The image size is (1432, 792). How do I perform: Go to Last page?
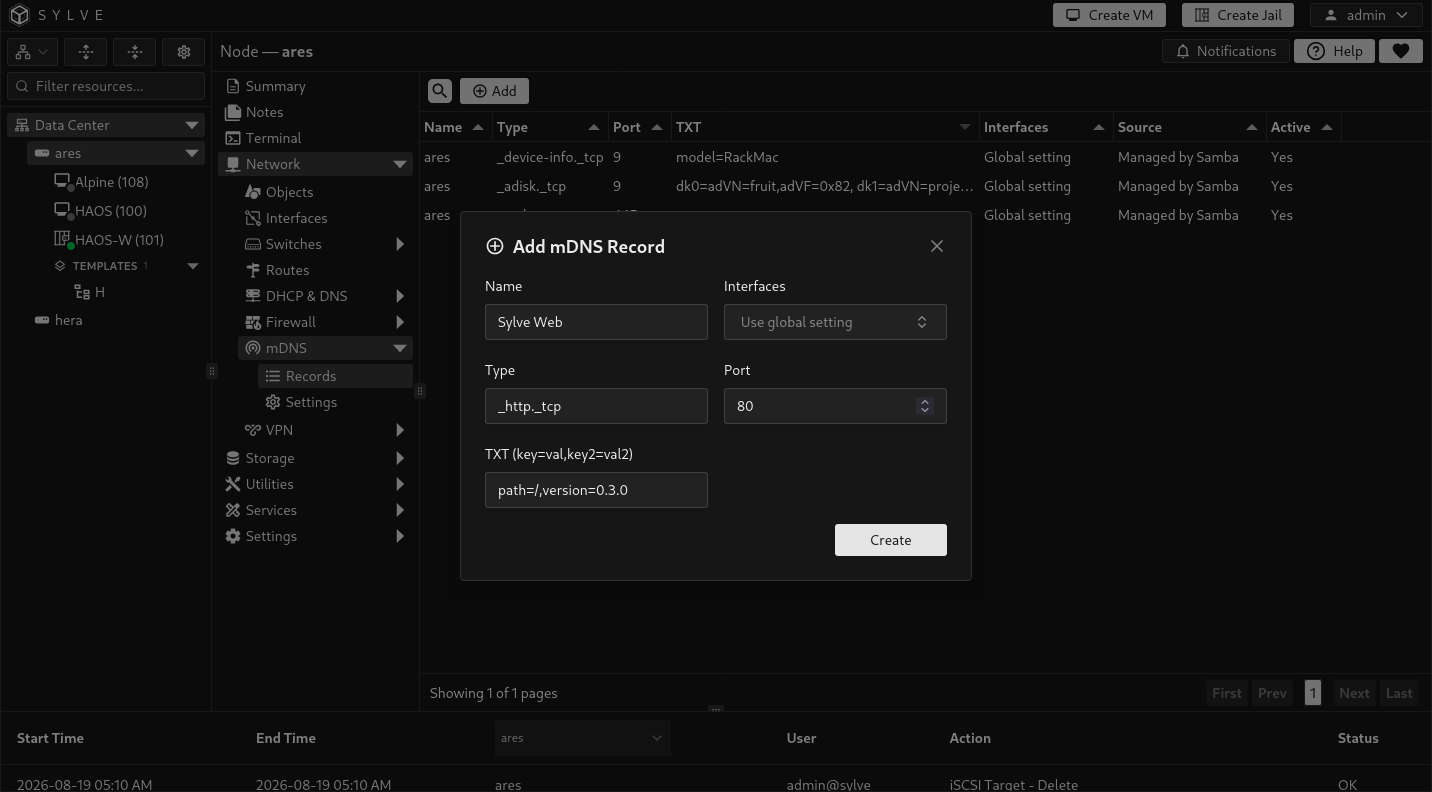tap(1399, 693)
